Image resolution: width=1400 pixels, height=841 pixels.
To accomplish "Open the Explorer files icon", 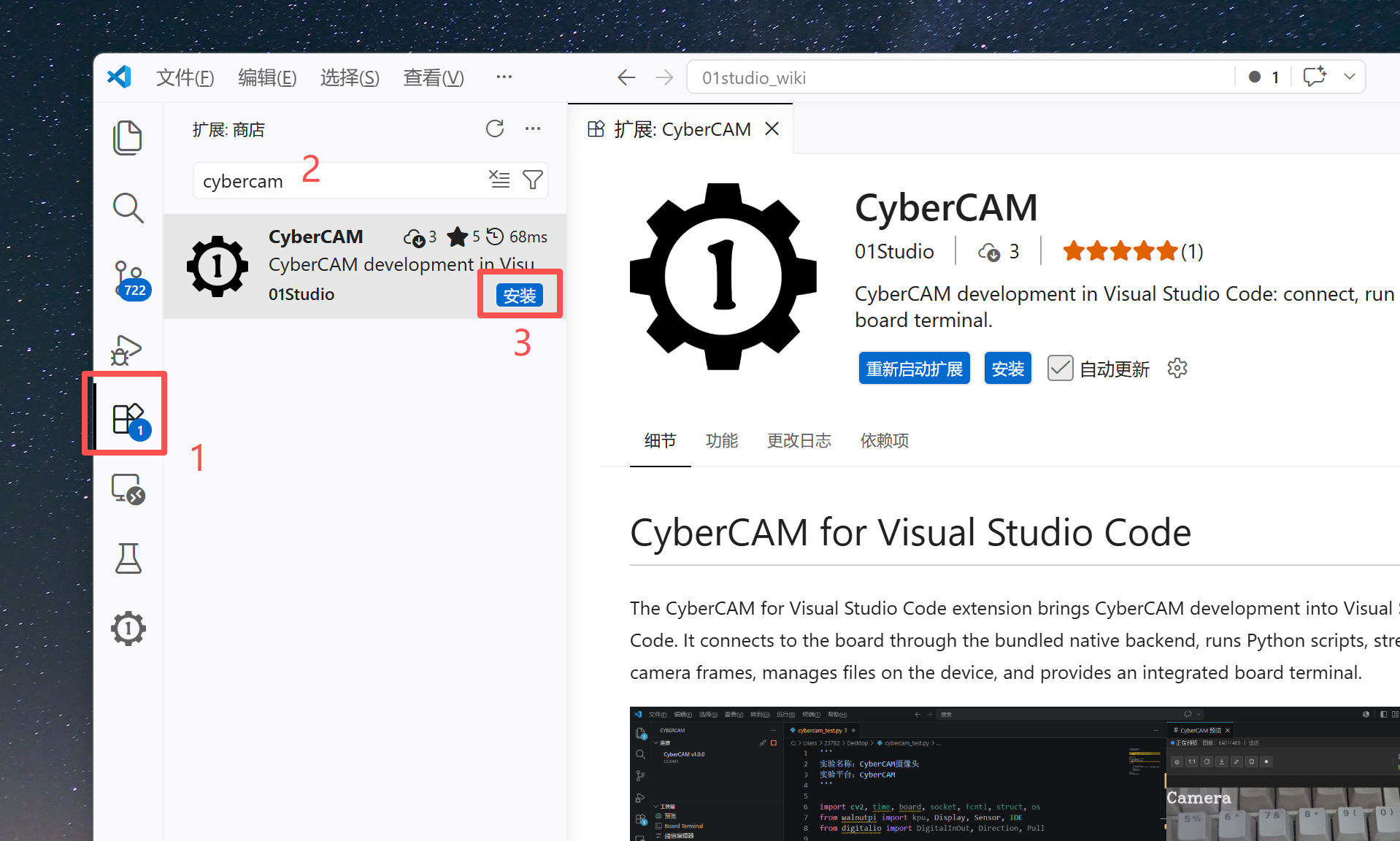I will [x=128, y=137].
